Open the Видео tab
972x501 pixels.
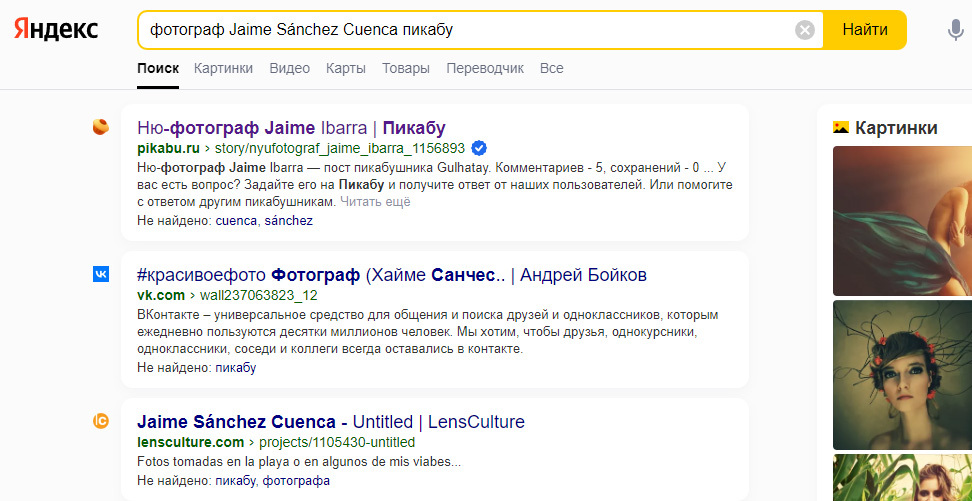(289, 68)
